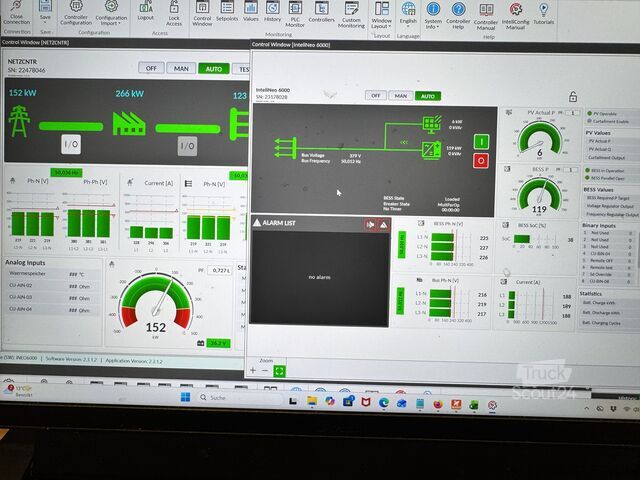Click the battery inverter BESS icon
The height and width of the screenshot is (480, 640).
[x=432, y=150]
